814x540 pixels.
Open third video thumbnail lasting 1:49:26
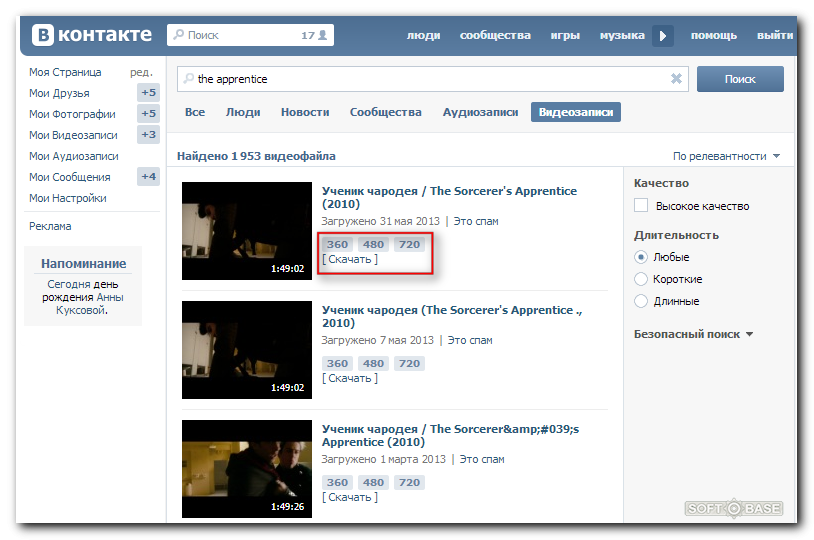(247, 468)
